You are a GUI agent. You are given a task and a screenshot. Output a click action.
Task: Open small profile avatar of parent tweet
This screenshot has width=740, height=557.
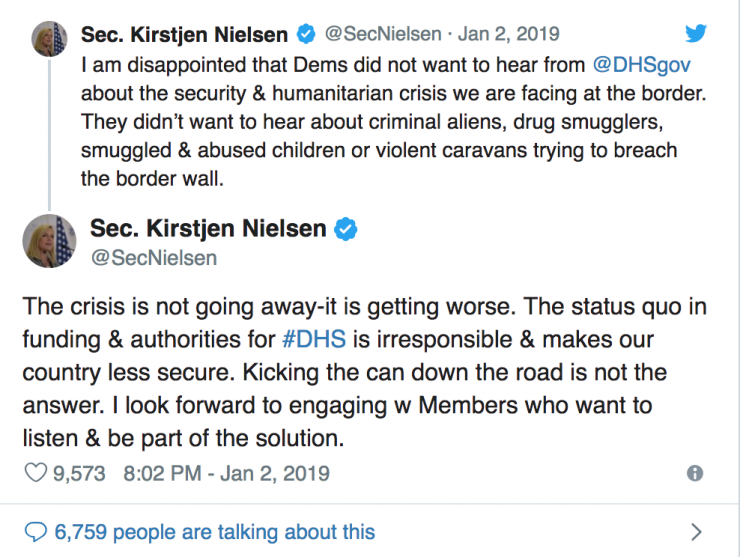click(x=49, y=39)
